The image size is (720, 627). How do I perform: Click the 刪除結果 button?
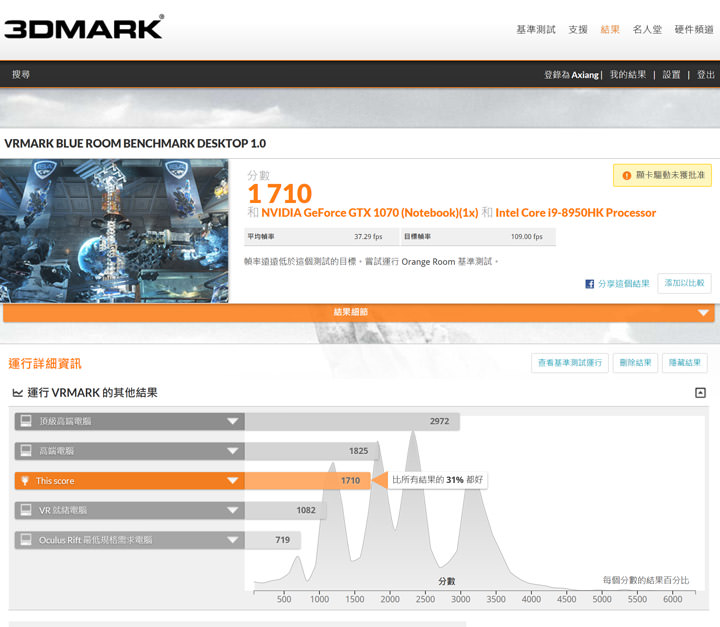click(634, 363)
